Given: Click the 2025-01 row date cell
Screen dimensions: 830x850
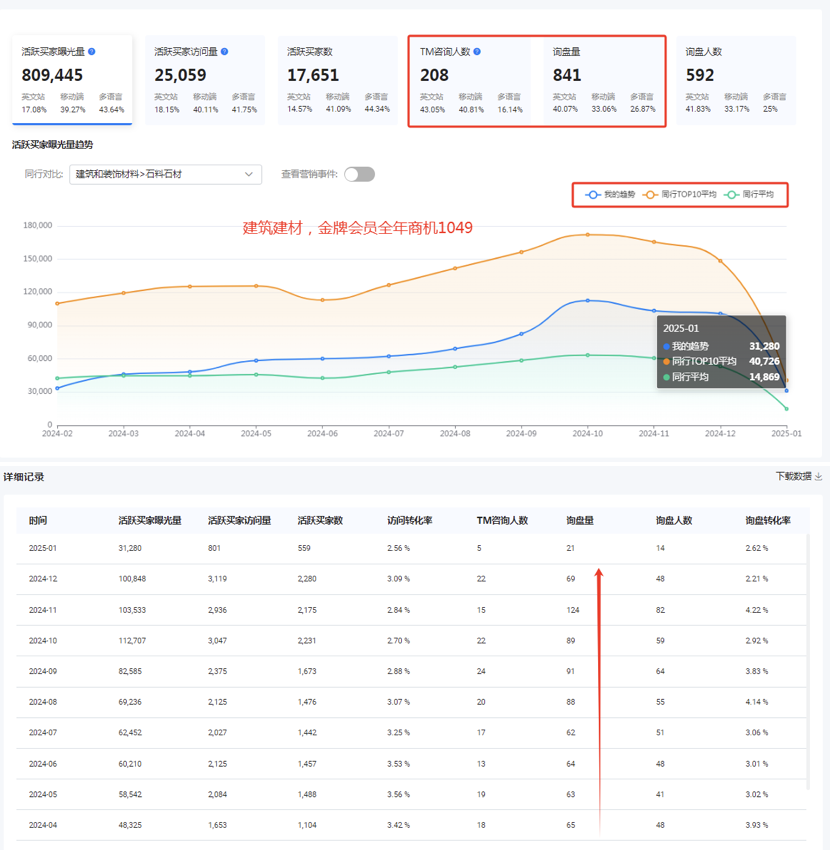Looking at the screenshot, I should coord(43,548).
